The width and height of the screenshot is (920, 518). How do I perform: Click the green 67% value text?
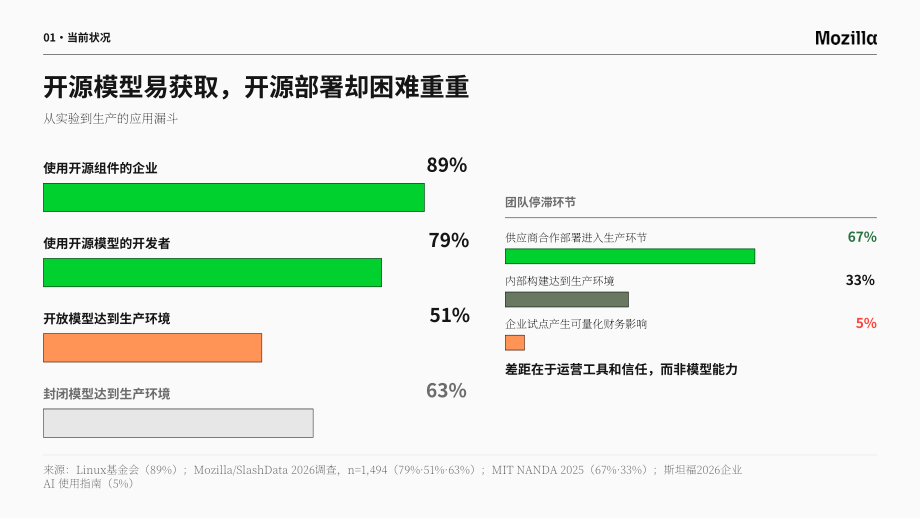pyautogui.click(x=862, y=237)
